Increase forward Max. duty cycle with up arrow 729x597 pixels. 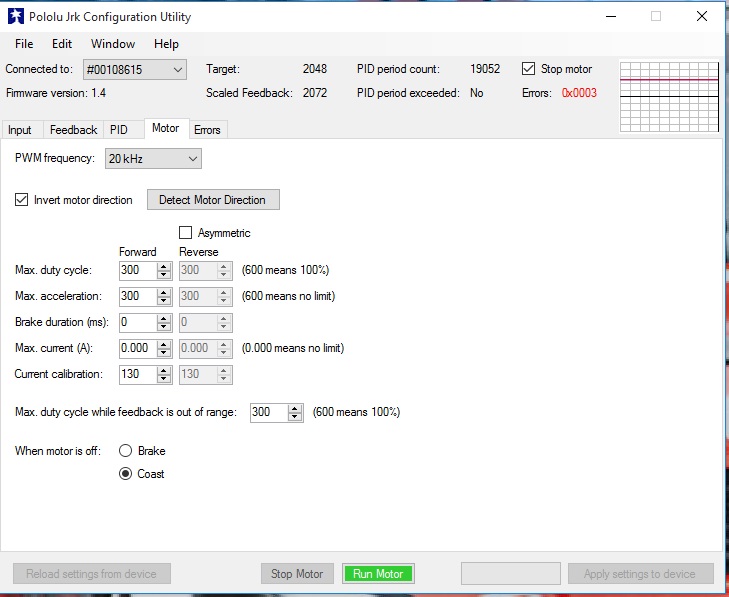[164, 266]
